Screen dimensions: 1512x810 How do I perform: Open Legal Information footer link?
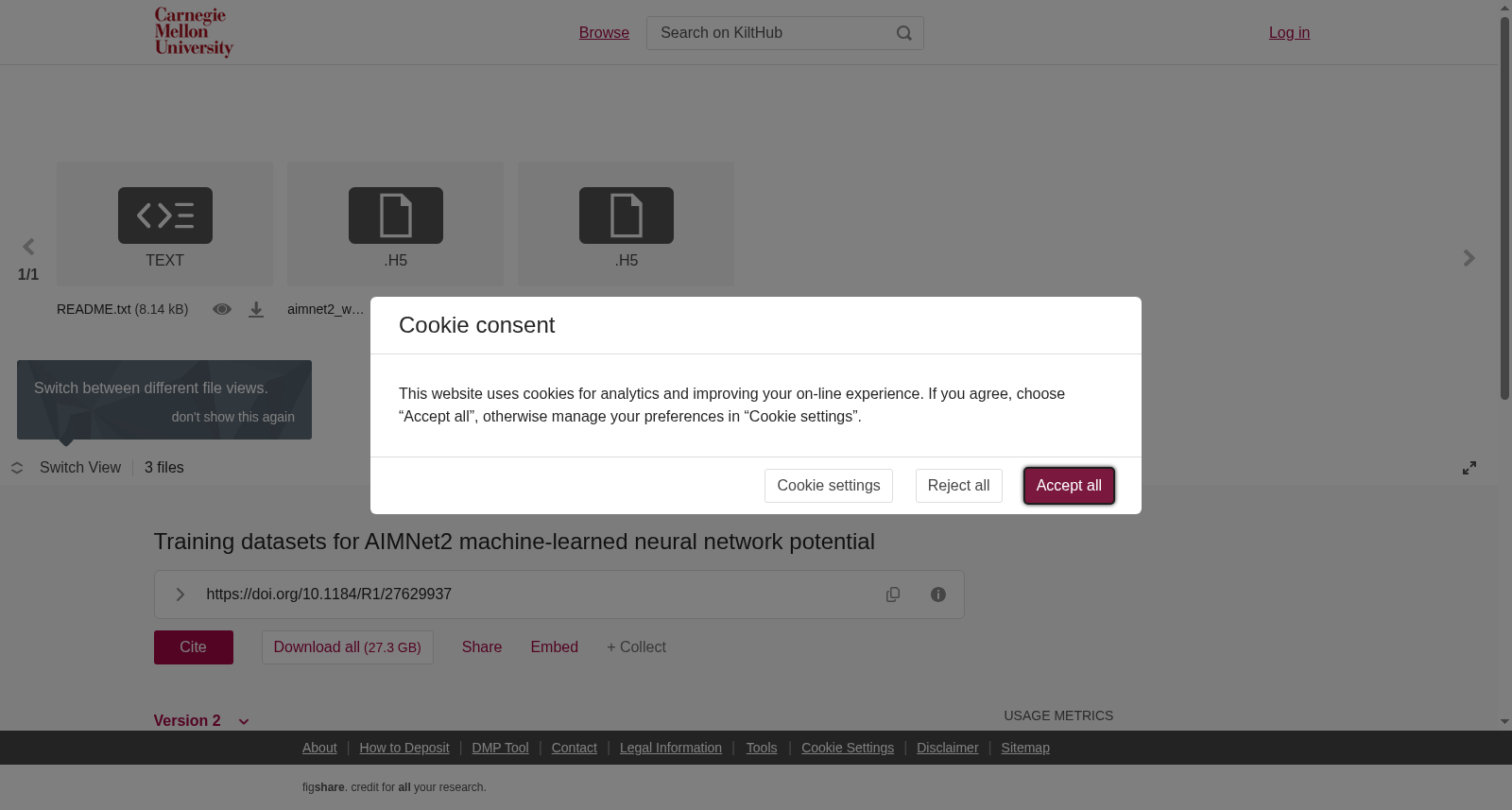[x=671, y=748]
